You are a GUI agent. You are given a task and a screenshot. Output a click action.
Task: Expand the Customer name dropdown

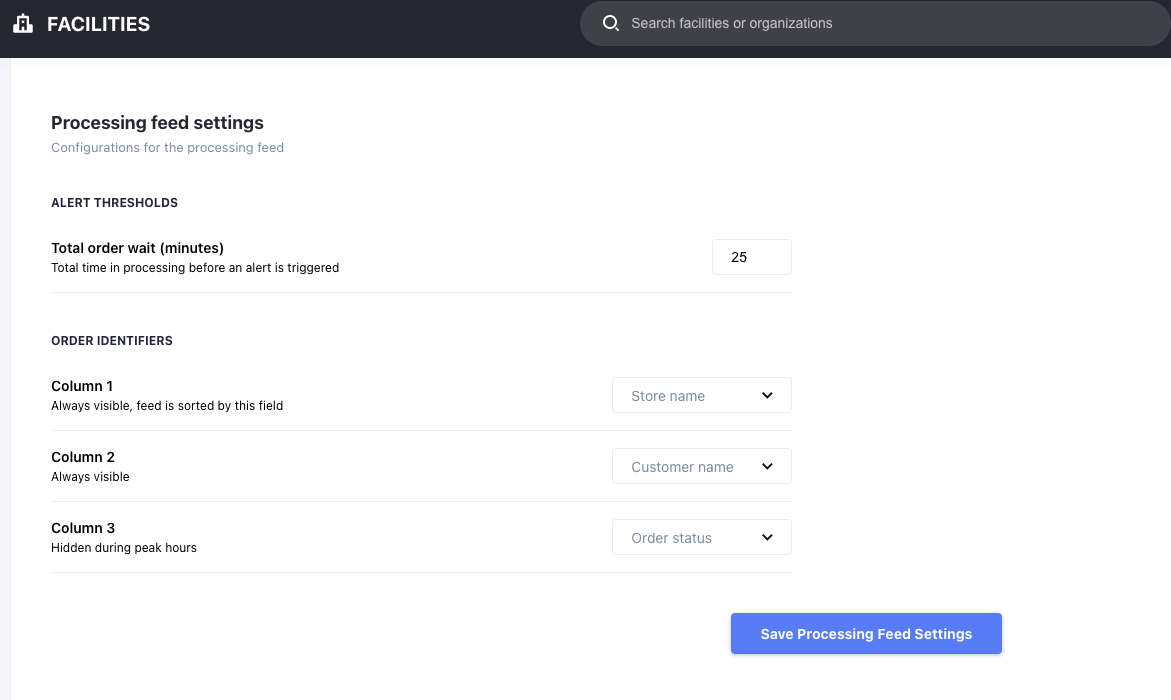pyautogui.click(x=700, y=466)
